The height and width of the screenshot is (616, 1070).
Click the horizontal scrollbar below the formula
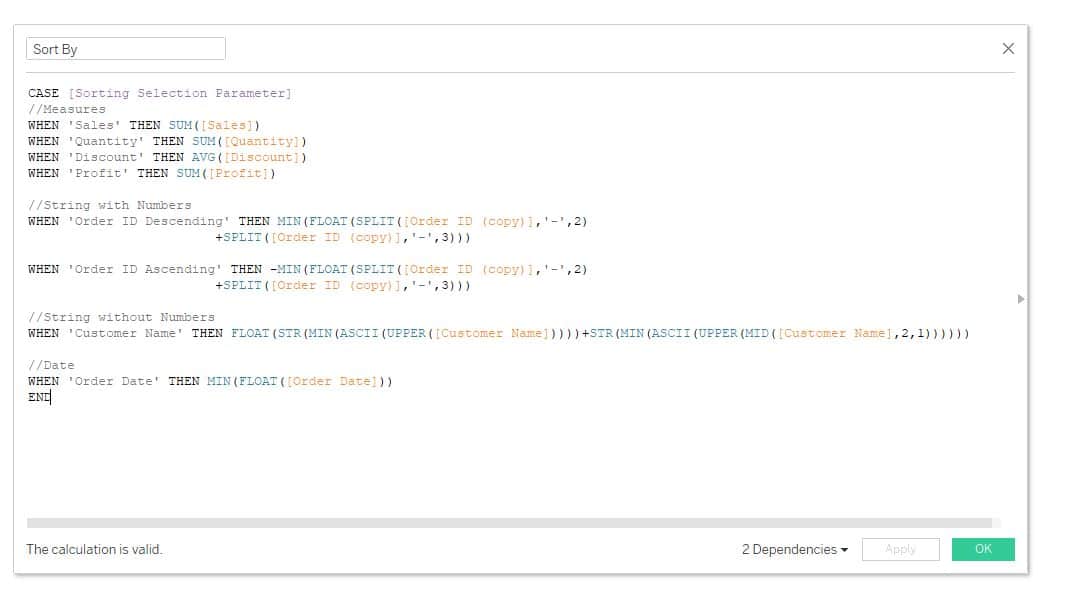[x=509, y=523]
